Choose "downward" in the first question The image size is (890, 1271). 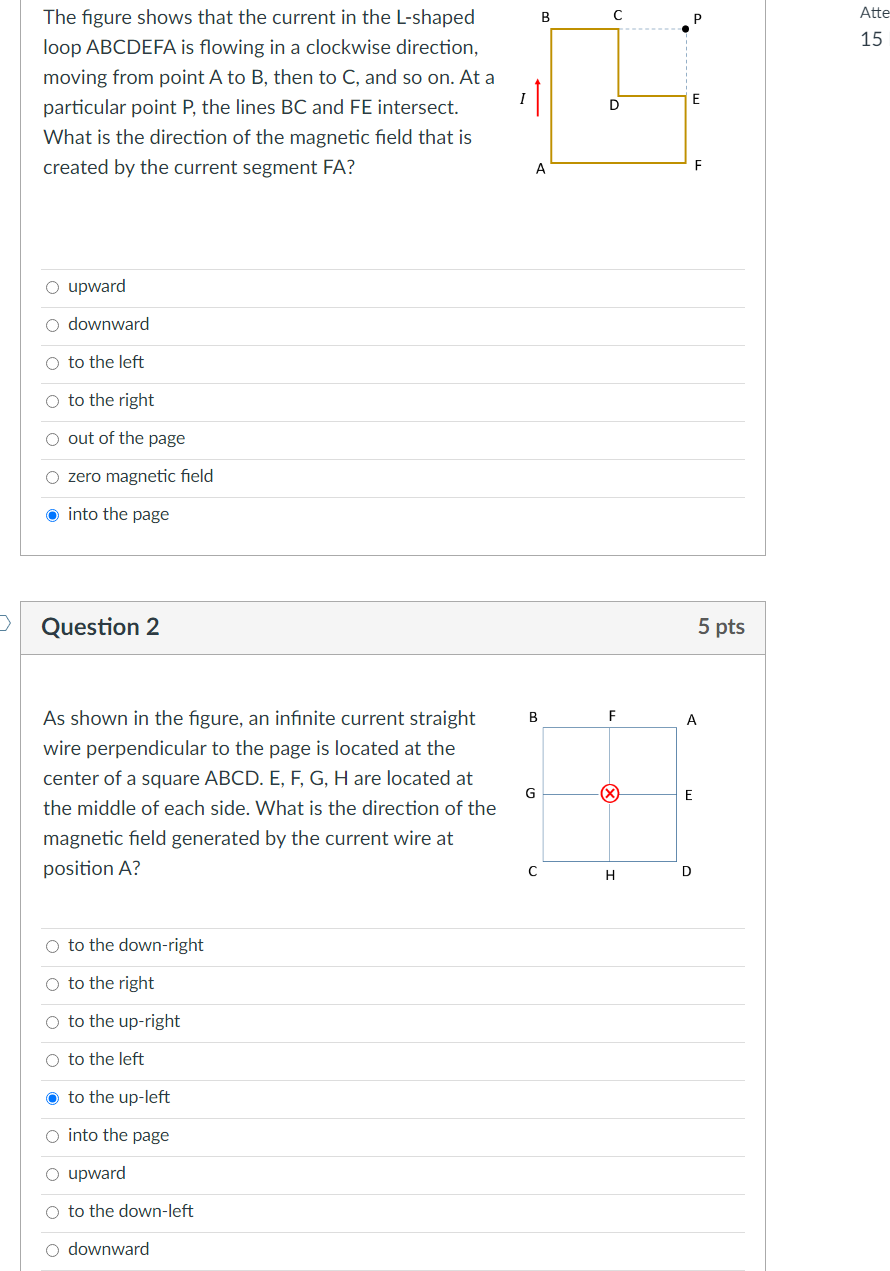(51, 325)
